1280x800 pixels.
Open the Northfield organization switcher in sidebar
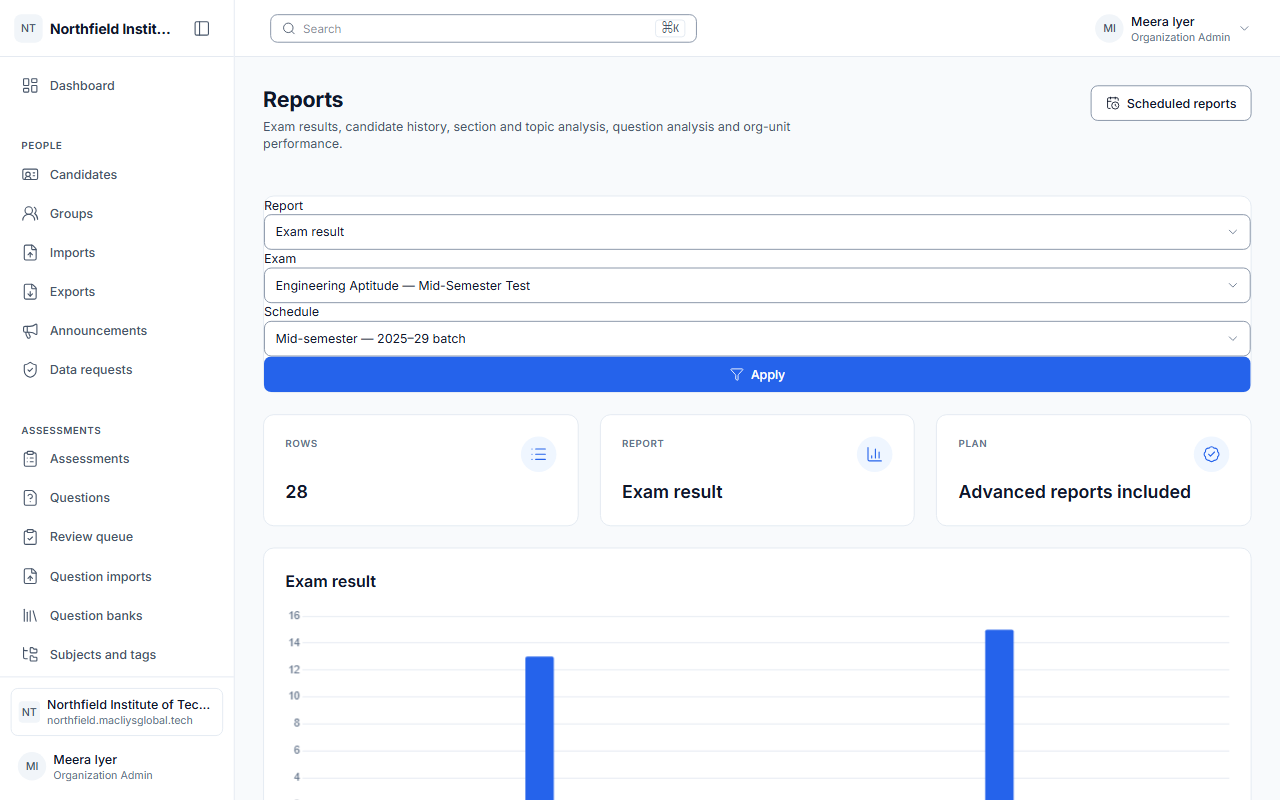point(117,712)
